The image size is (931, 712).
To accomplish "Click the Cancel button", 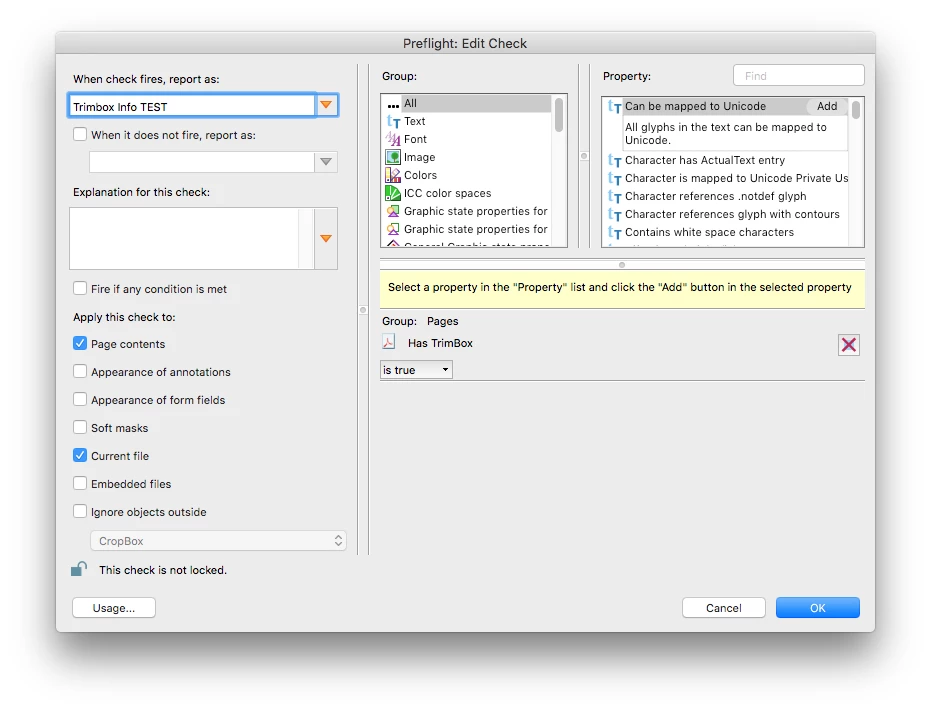I will [723, 607].
